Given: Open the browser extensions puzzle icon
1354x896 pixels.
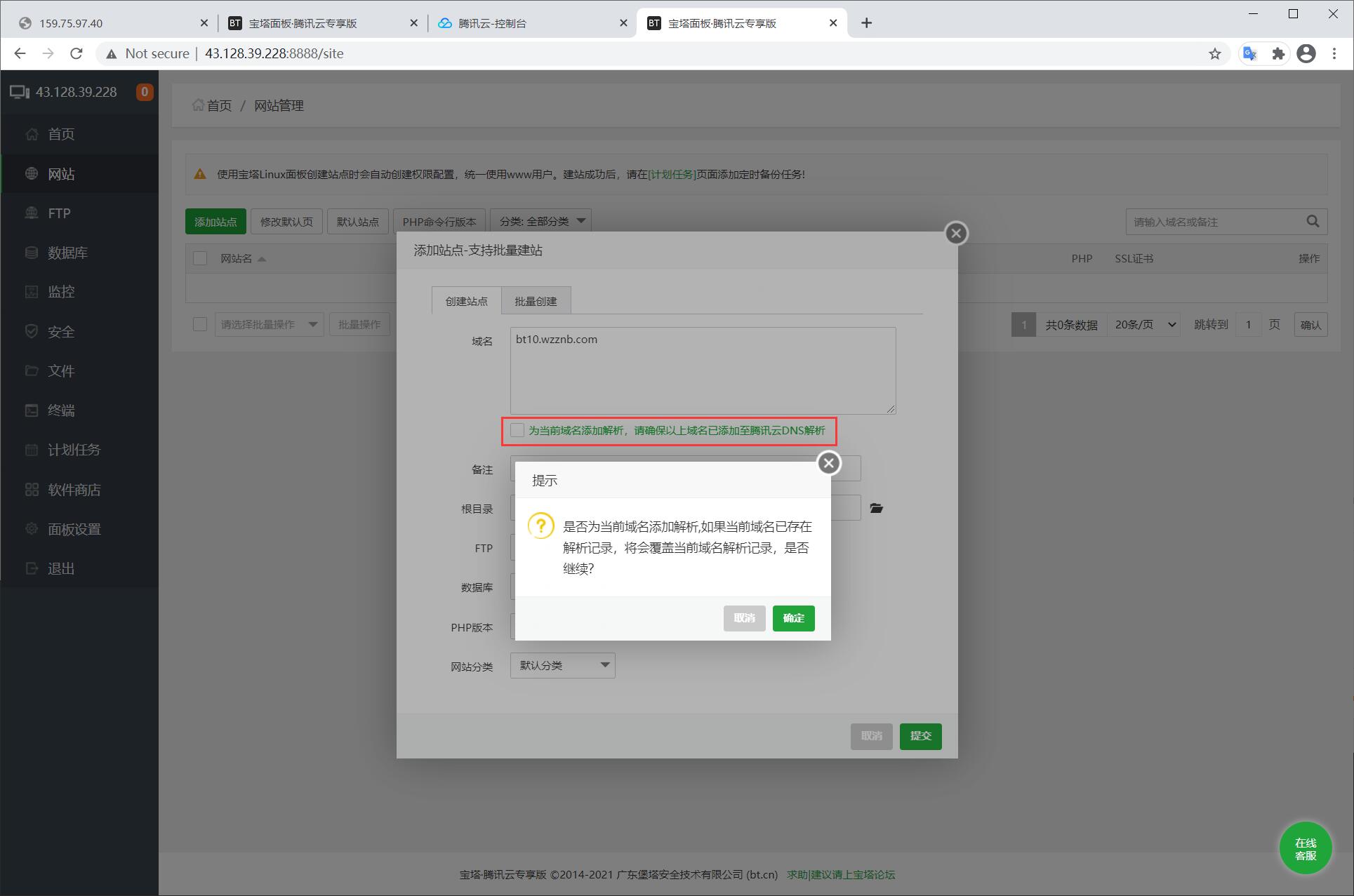Looking at the screenshot, I should 1278,53.
